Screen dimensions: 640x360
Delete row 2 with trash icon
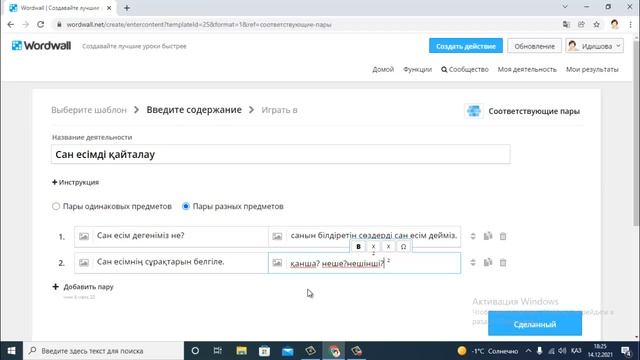(503, 262)
